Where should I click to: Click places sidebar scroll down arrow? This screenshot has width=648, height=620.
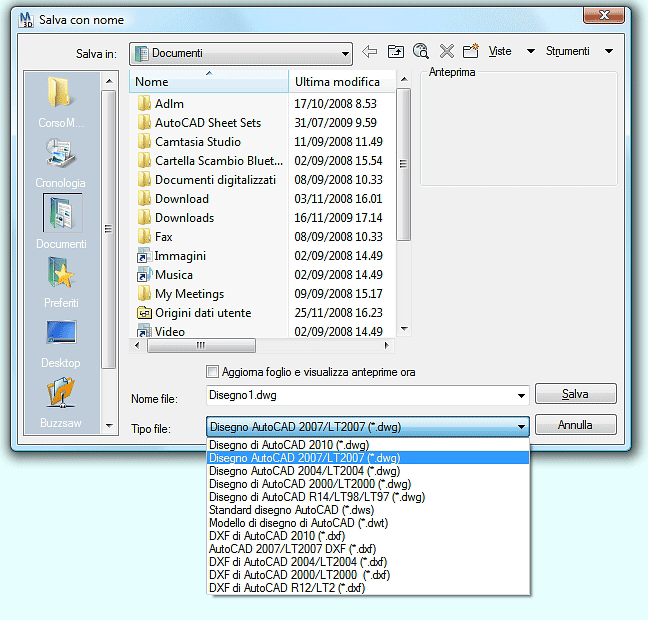(109, 425)
